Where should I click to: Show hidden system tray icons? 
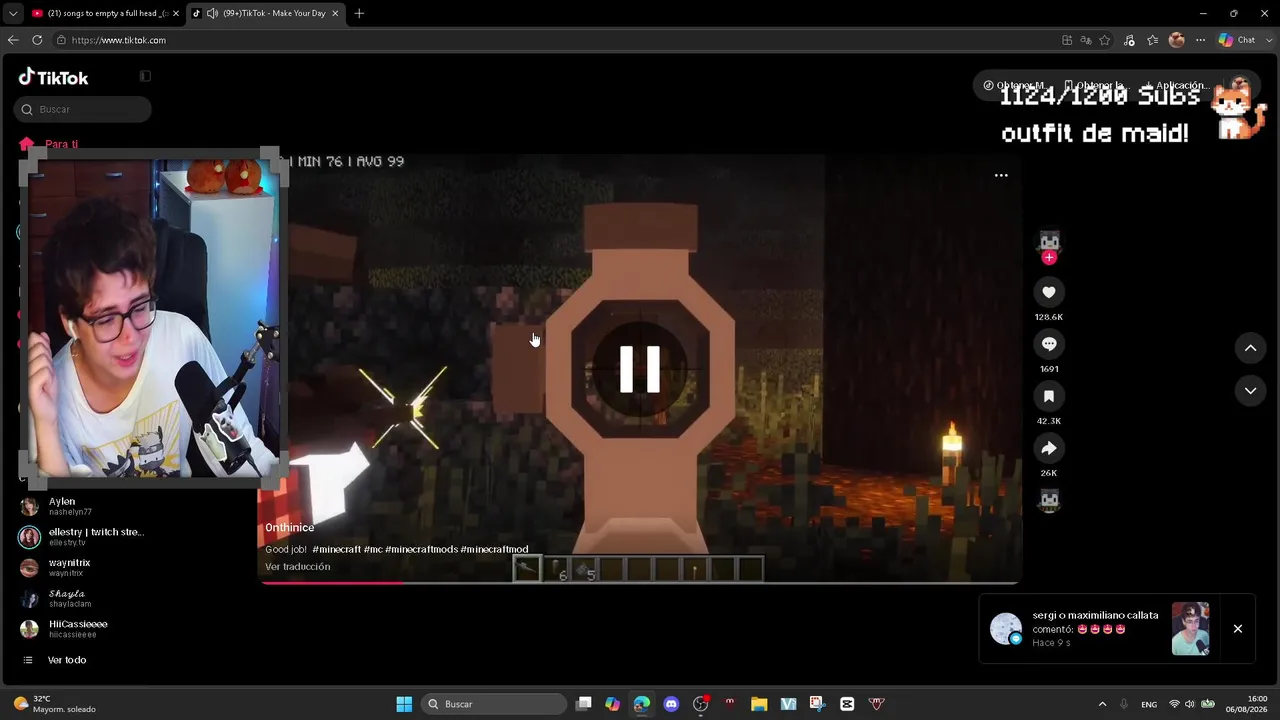pyautogui.click(x=1103, y=704)
